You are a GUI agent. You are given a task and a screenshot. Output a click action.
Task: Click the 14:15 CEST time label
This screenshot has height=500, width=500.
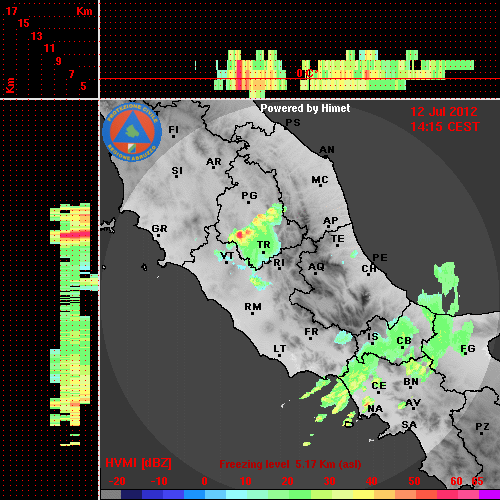(x=445, y=127)
